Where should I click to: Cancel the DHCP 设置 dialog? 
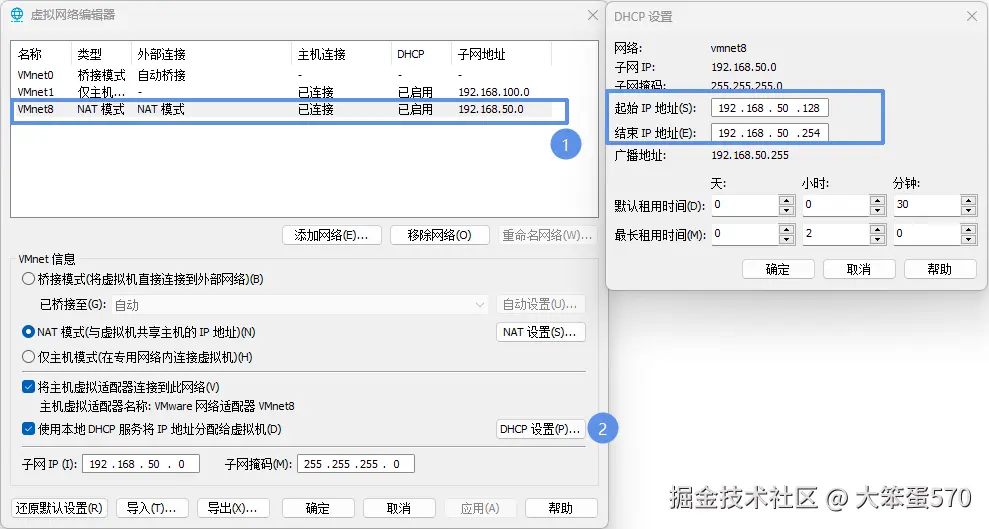(859, 269)
